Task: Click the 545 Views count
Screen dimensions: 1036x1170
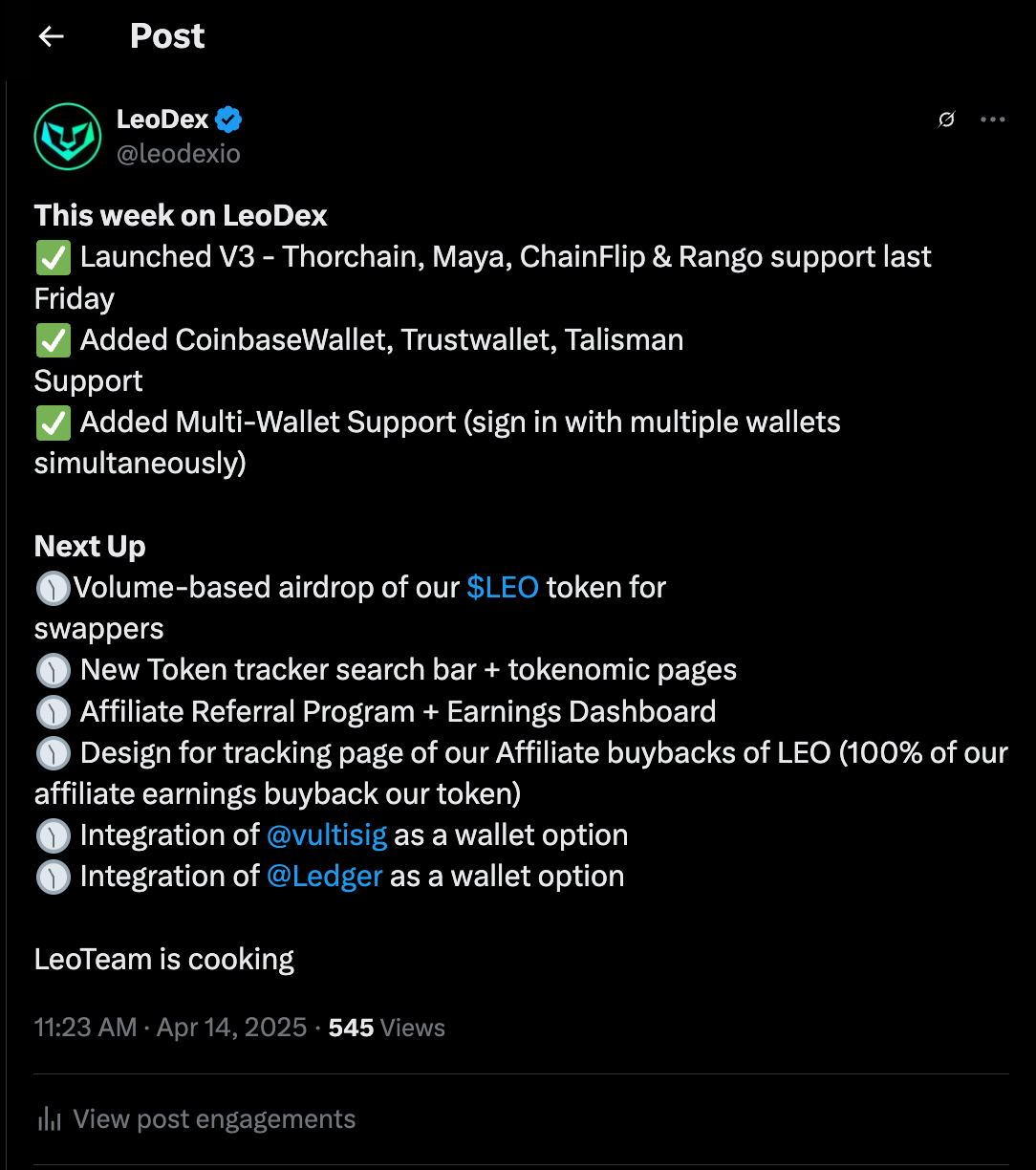Action: coord(387,1028)
